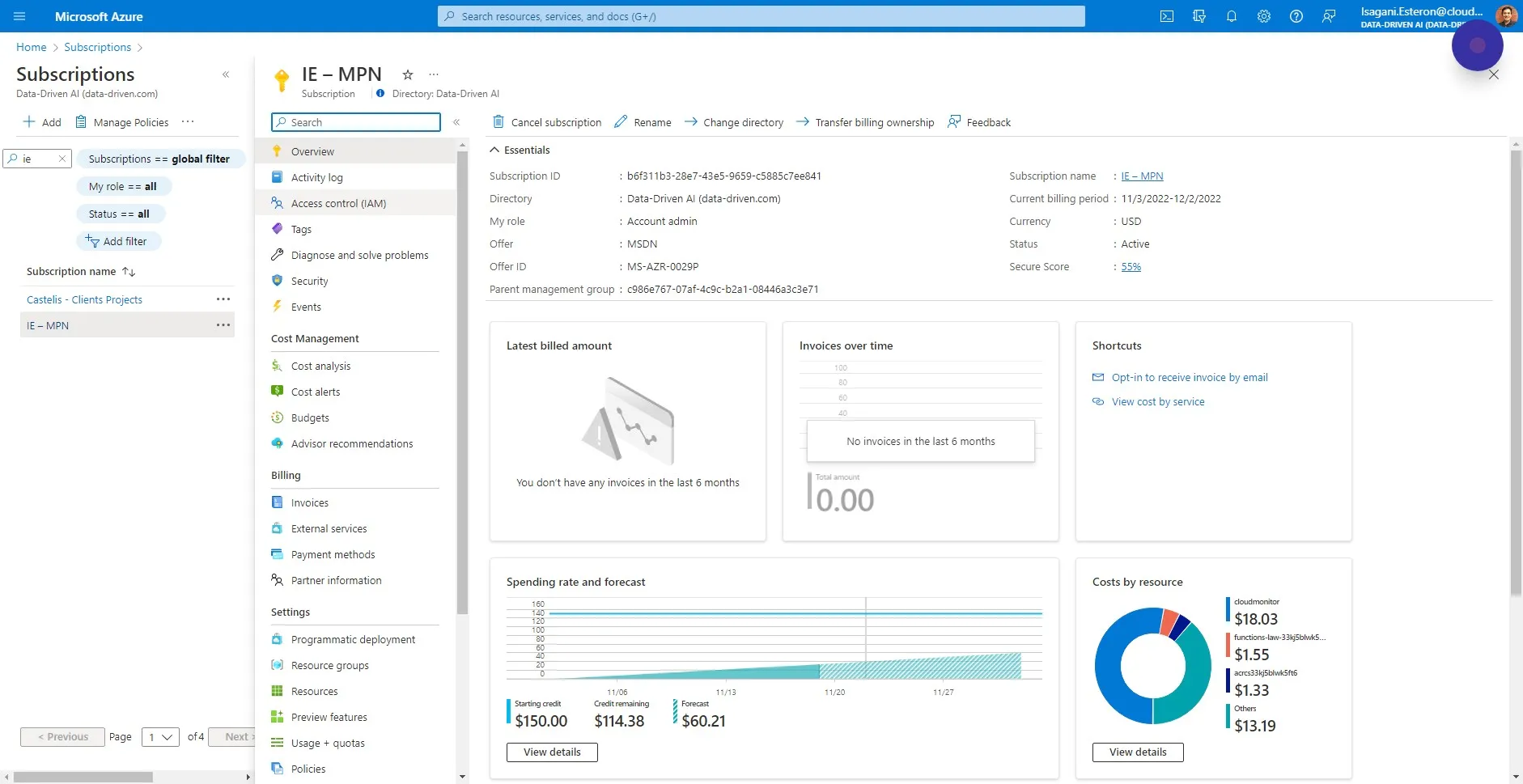Image resolution: width=1523 pixels, height=784 pixels.
Task: Select Overview in the resource menu
Action: click(356, 151)
